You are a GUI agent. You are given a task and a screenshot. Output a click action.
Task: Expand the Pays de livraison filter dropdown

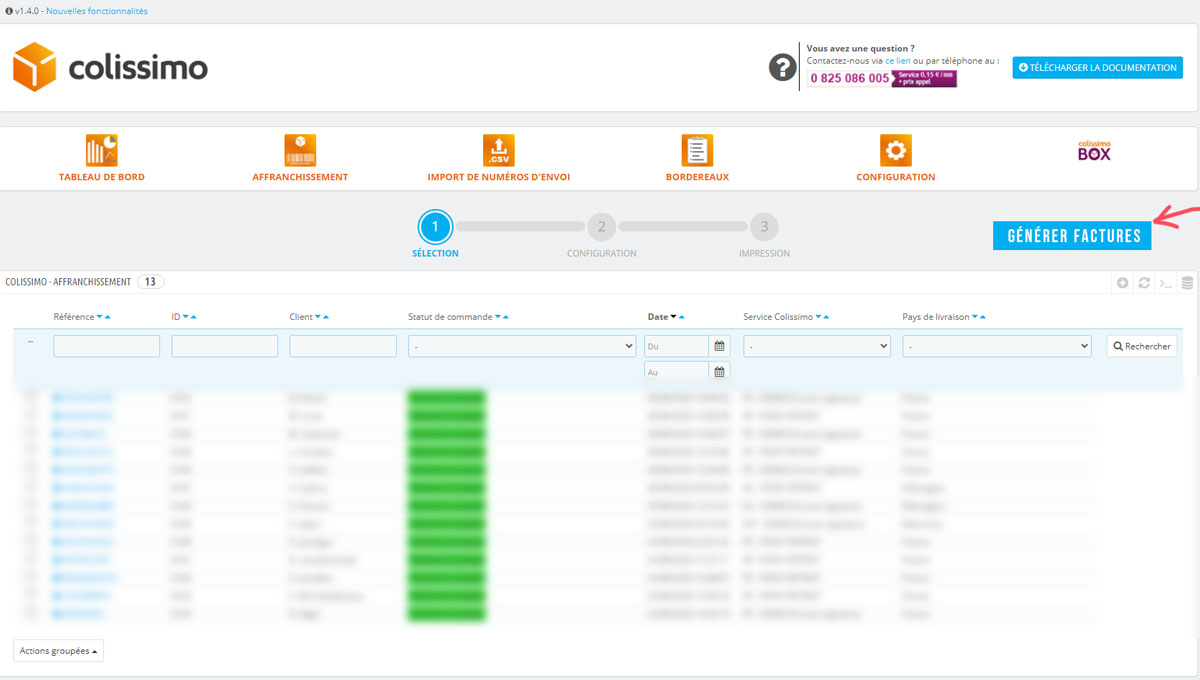point(996,346)
